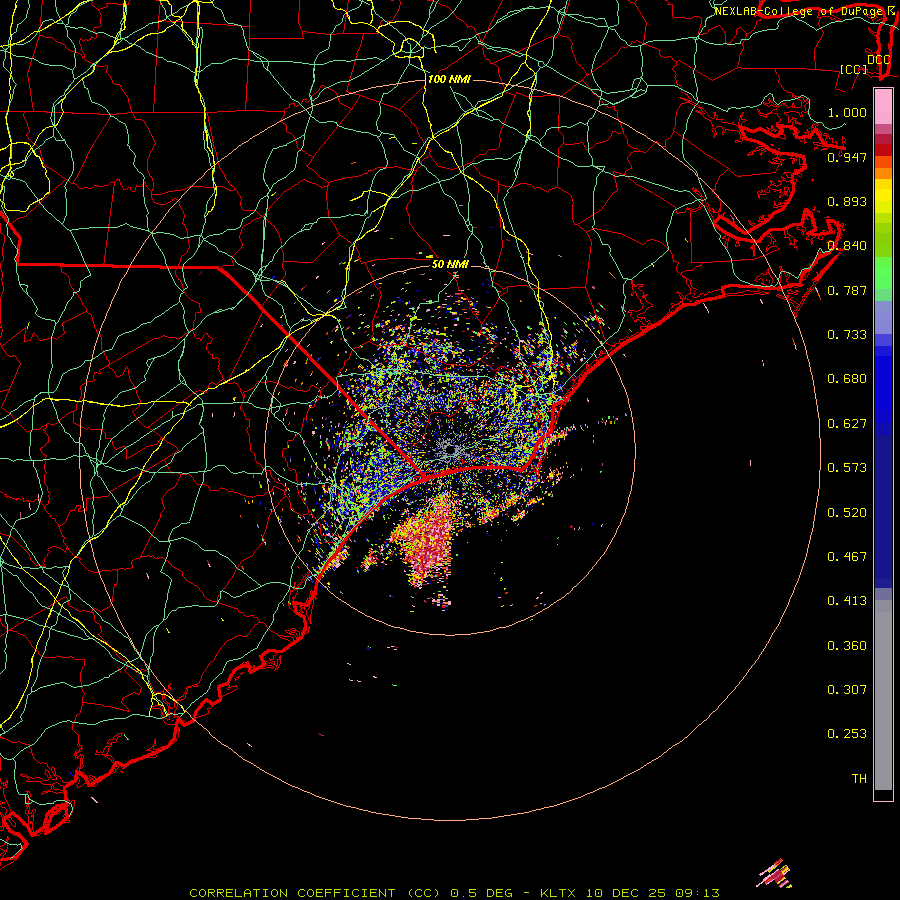Click the 0.680 scale value
Viewport: 900px width, 900px height.
coord(847,379)
